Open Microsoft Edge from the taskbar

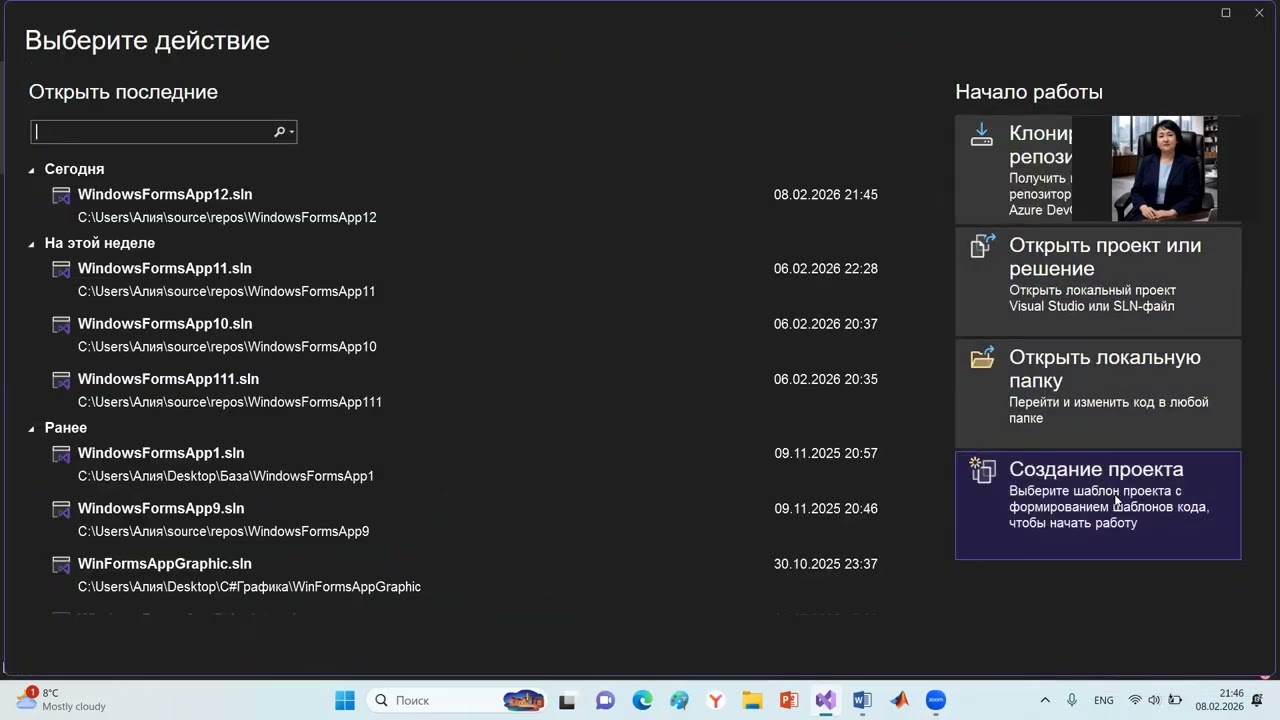point(642,700)
